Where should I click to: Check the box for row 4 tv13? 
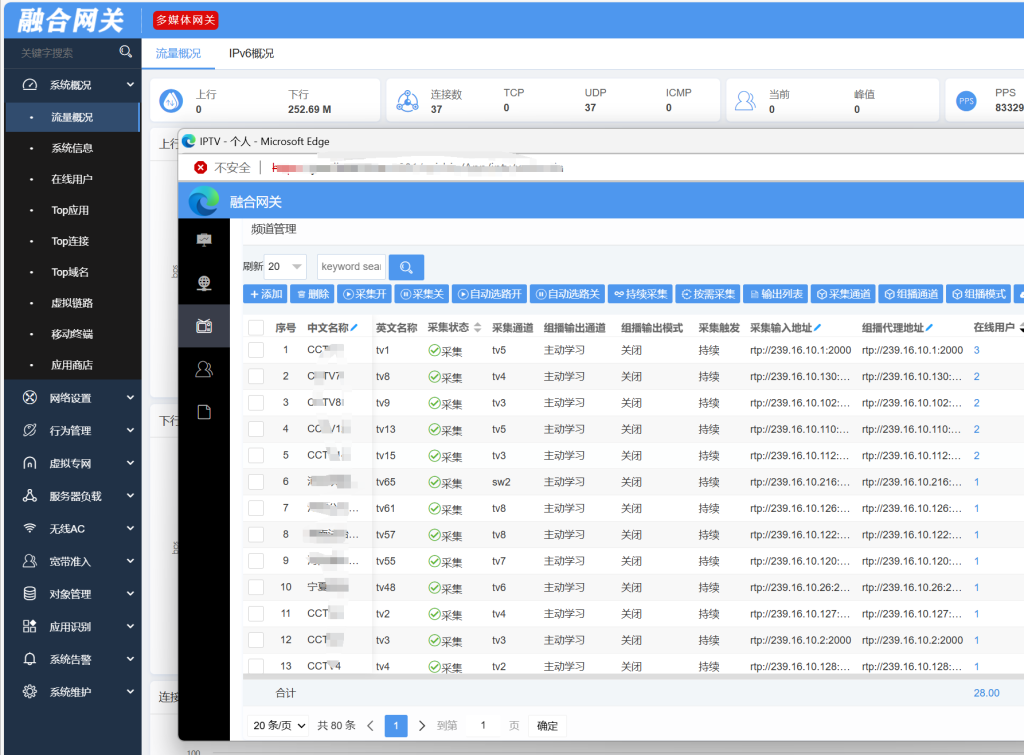[x=256, y=429]
